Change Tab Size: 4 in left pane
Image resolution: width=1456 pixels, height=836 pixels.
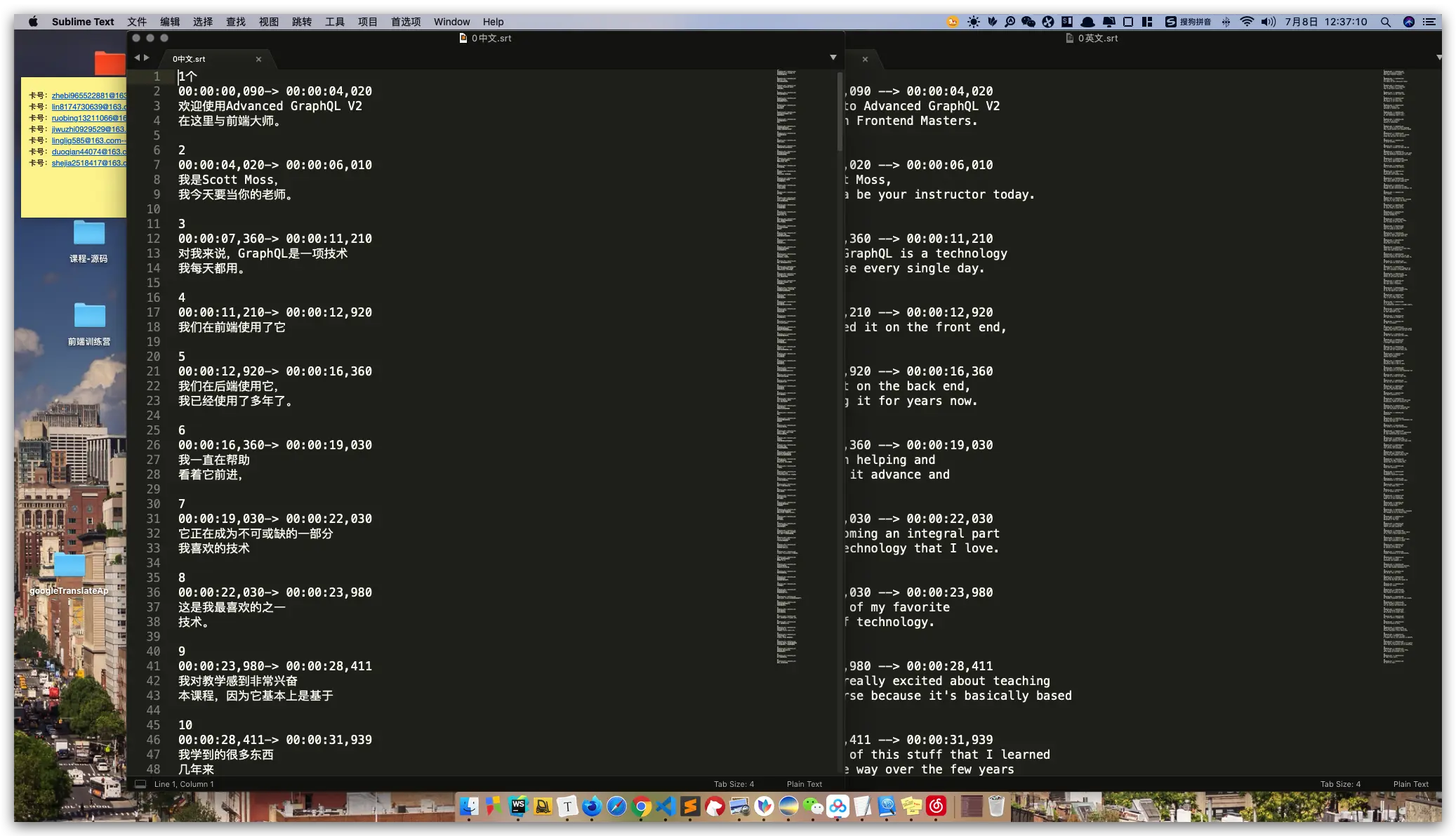tap(734, 784)
